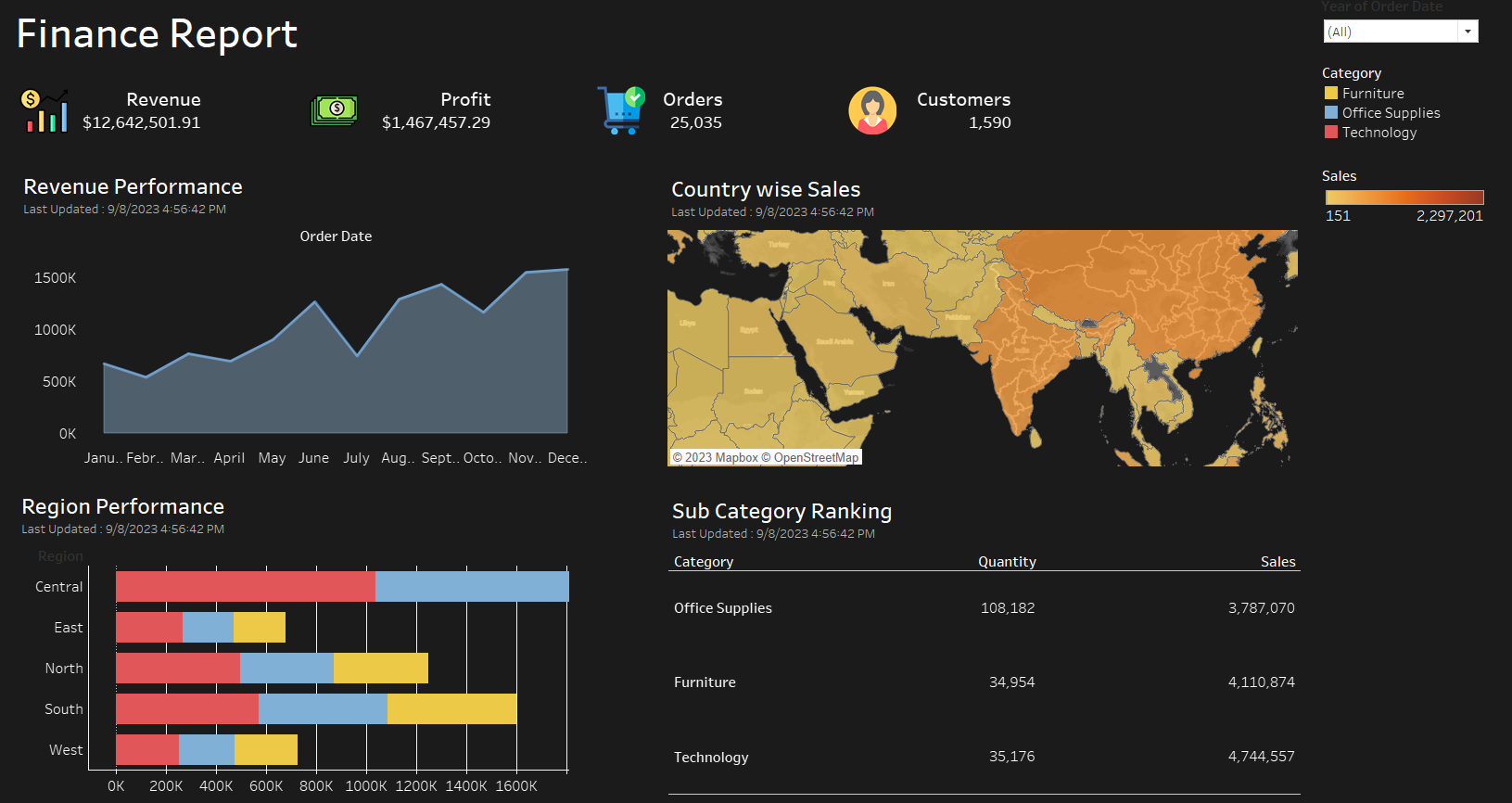The width and height of the screenshot is (1512, 803).
Task: Click the Order Date chart header
Action: (336, 236)
